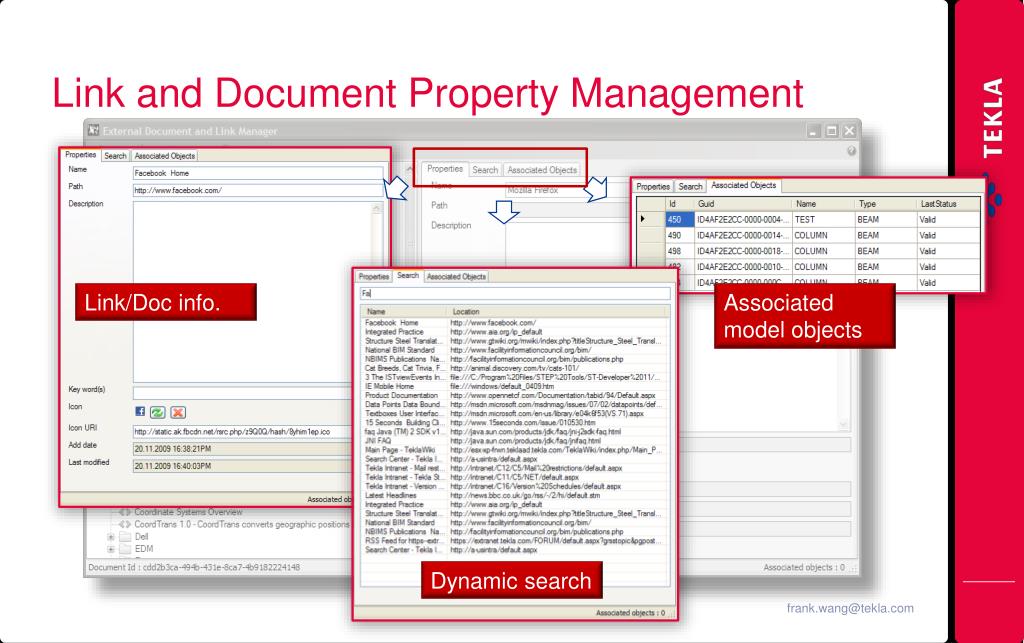This screenshot has height=643, width=1024.
Task: Select 'Tekla Intranet - Version' result row
Action: click(515, 486)
